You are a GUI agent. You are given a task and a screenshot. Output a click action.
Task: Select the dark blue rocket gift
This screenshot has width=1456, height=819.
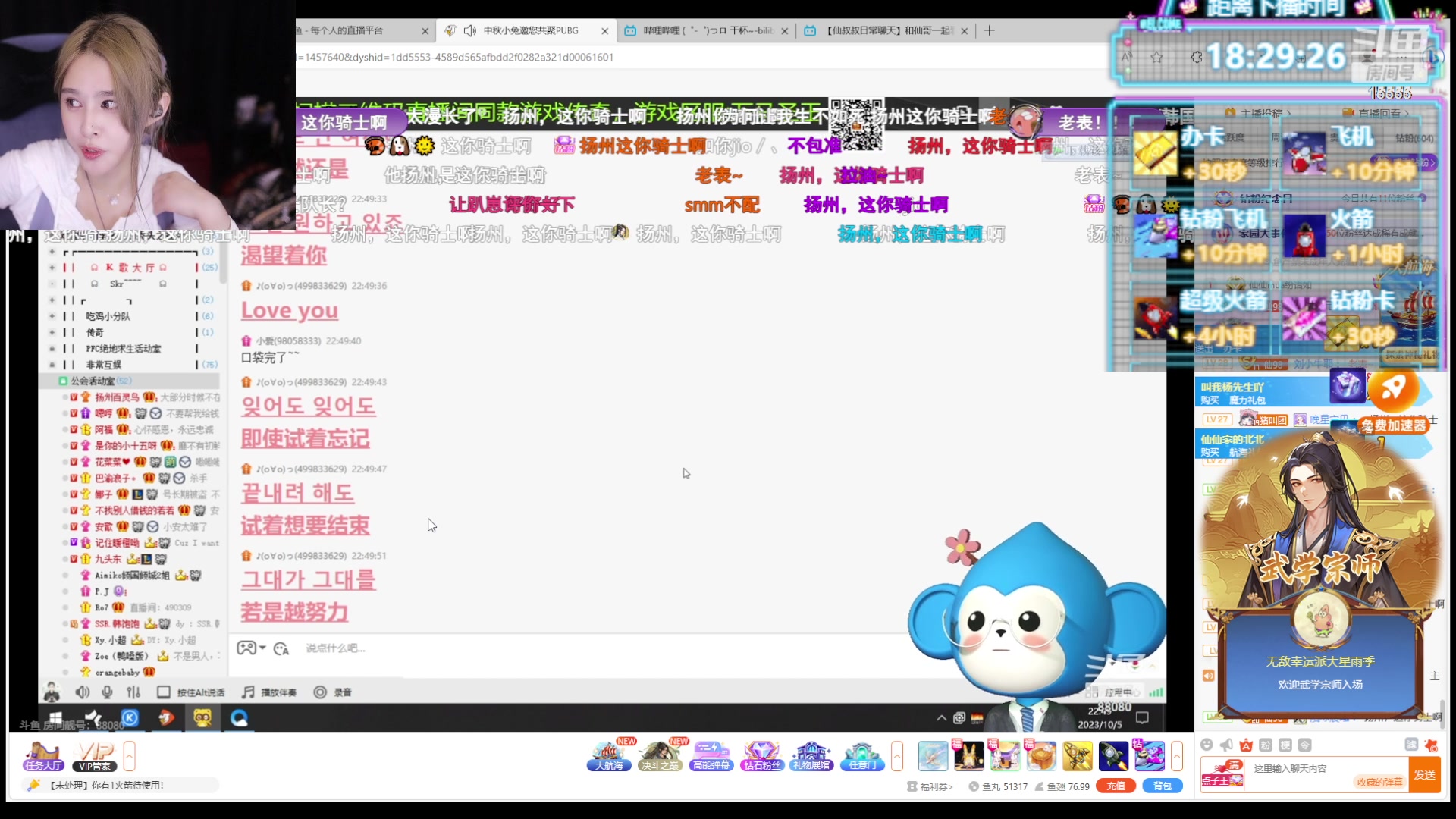(x=1113, y=756)
